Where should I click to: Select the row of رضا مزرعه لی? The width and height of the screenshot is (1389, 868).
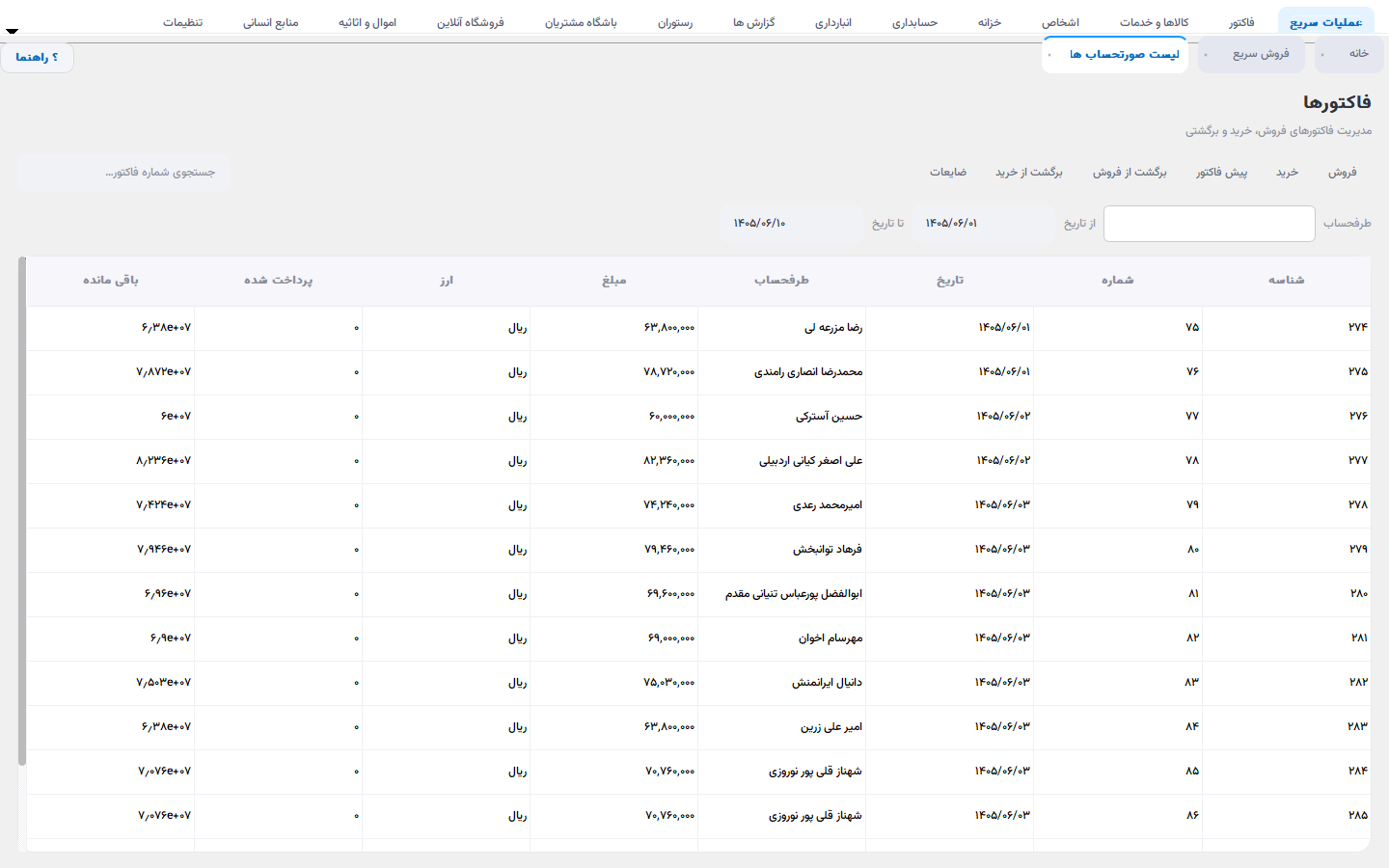coord(698,328)
